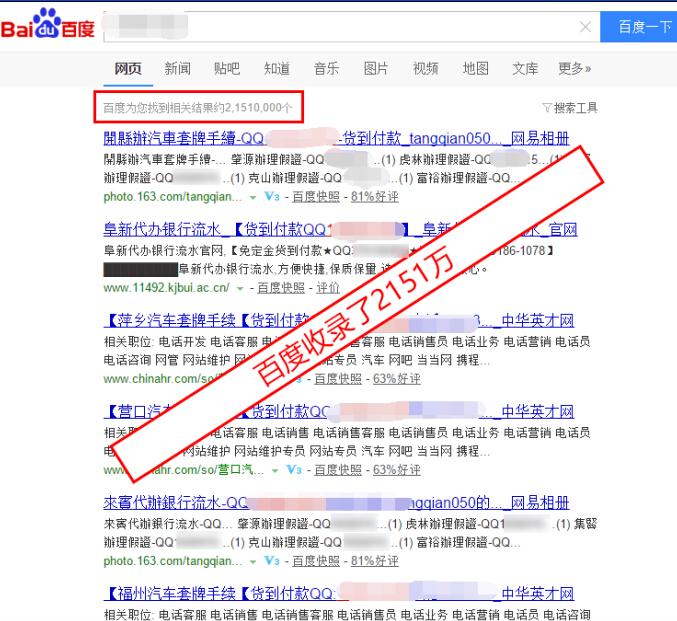The width and height of the screenshot is (677, 621).
Task: Expand dropdown arrow beside photo.163.com first result
Action: [x=253, y=197]
